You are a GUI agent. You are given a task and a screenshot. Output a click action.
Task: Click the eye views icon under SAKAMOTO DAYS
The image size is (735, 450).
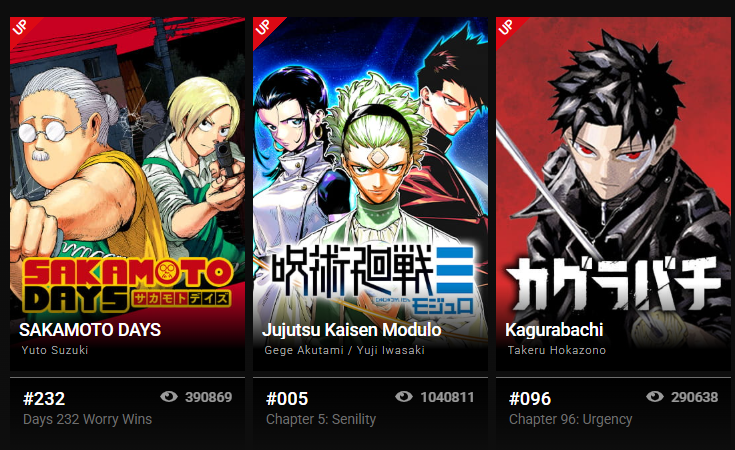click(169, 397)
